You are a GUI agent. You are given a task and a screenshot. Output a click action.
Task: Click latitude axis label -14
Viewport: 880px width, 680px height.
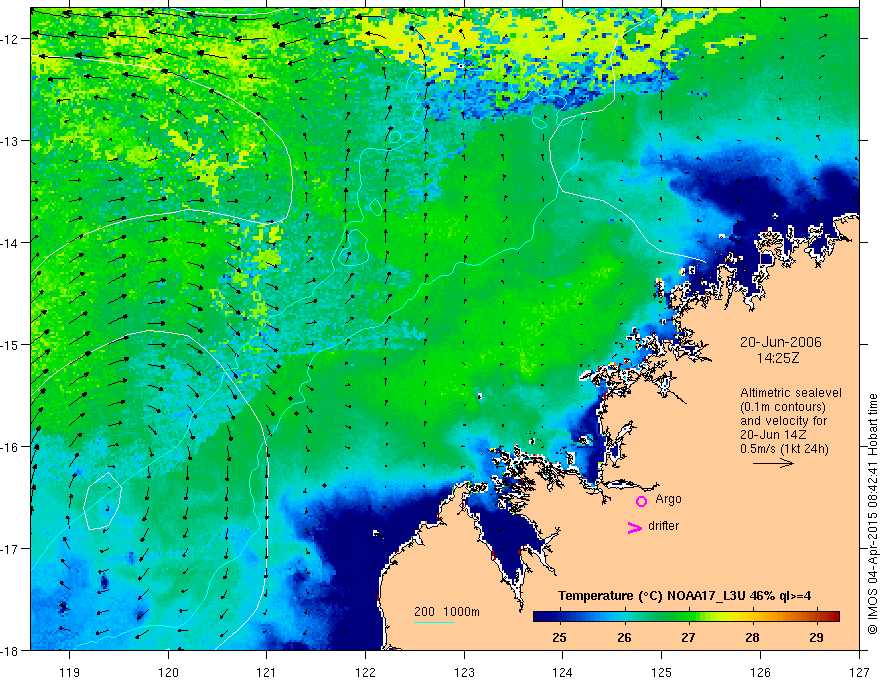point(11,243)
